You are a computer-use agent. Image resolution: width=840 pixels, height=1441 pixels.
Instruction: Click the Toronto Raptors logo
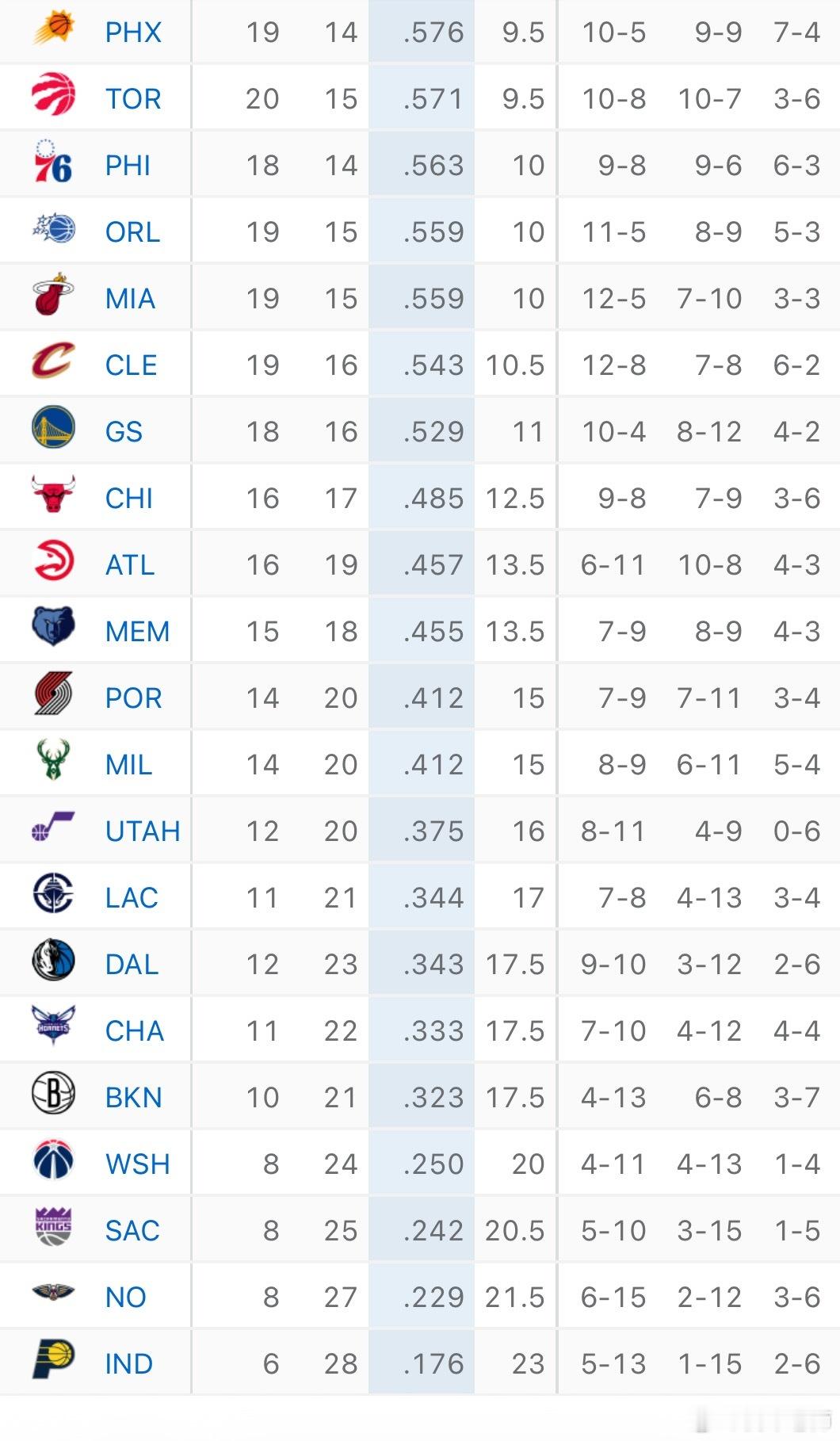52,97
